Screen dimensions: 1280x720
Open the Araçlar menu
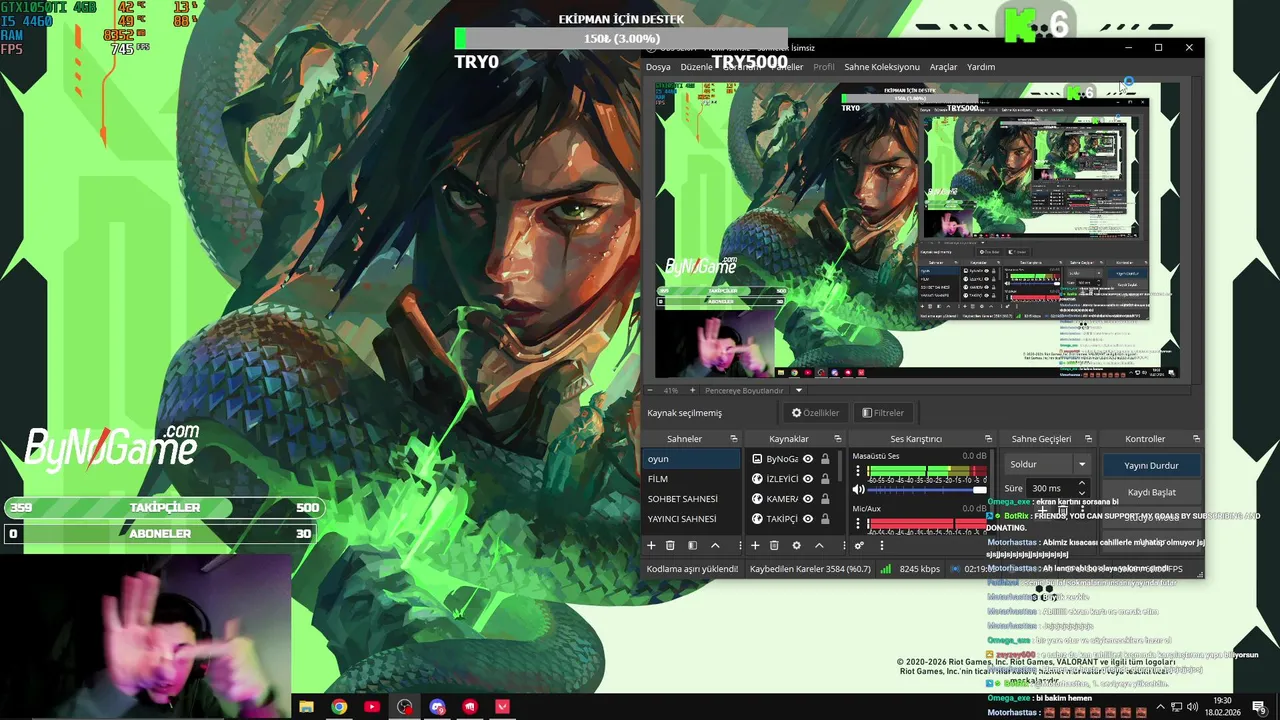[x=943, y=67]
